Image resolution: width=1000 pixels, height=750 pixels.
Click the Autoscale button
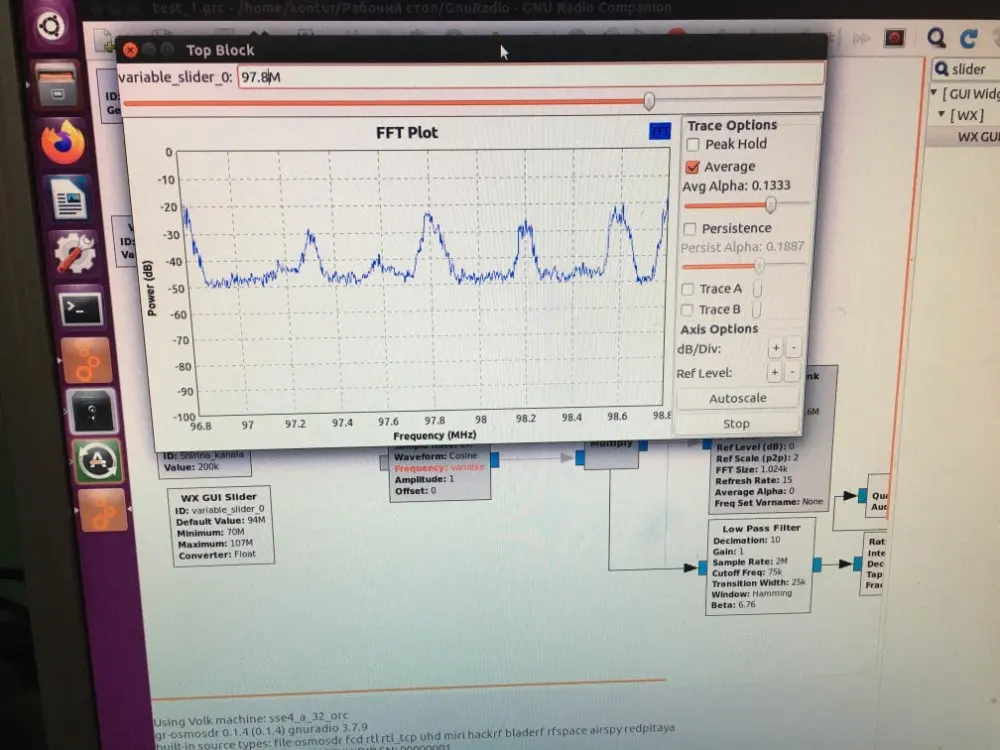[x=738, y=398]
